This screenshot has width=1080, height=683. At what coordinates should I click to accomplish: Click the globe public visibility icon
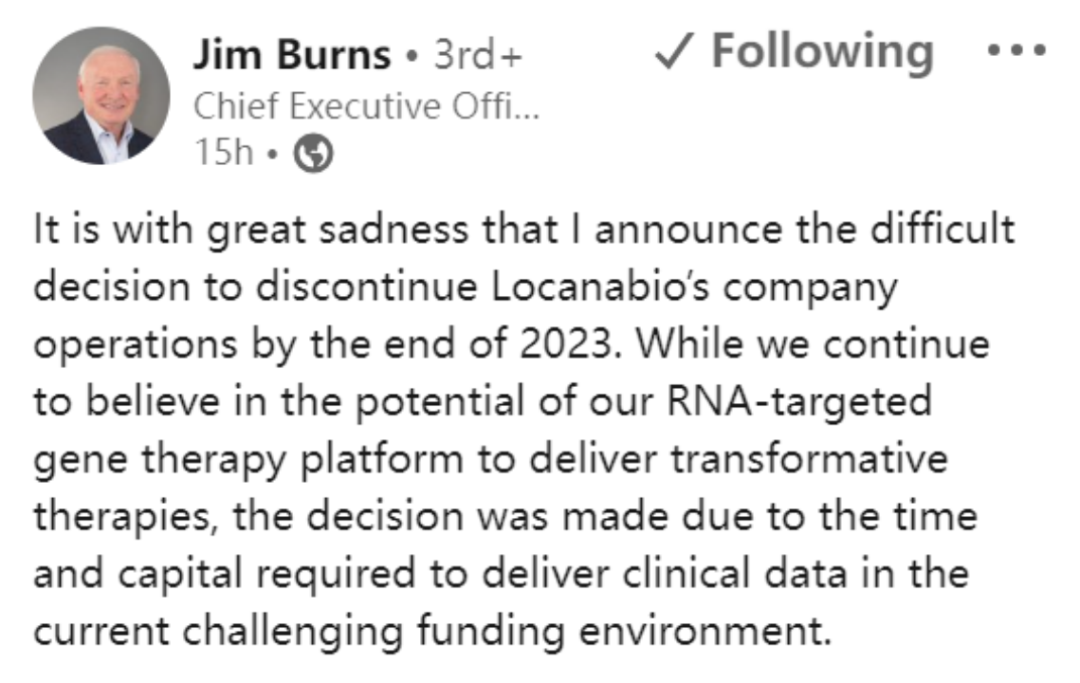click(314, 153)
